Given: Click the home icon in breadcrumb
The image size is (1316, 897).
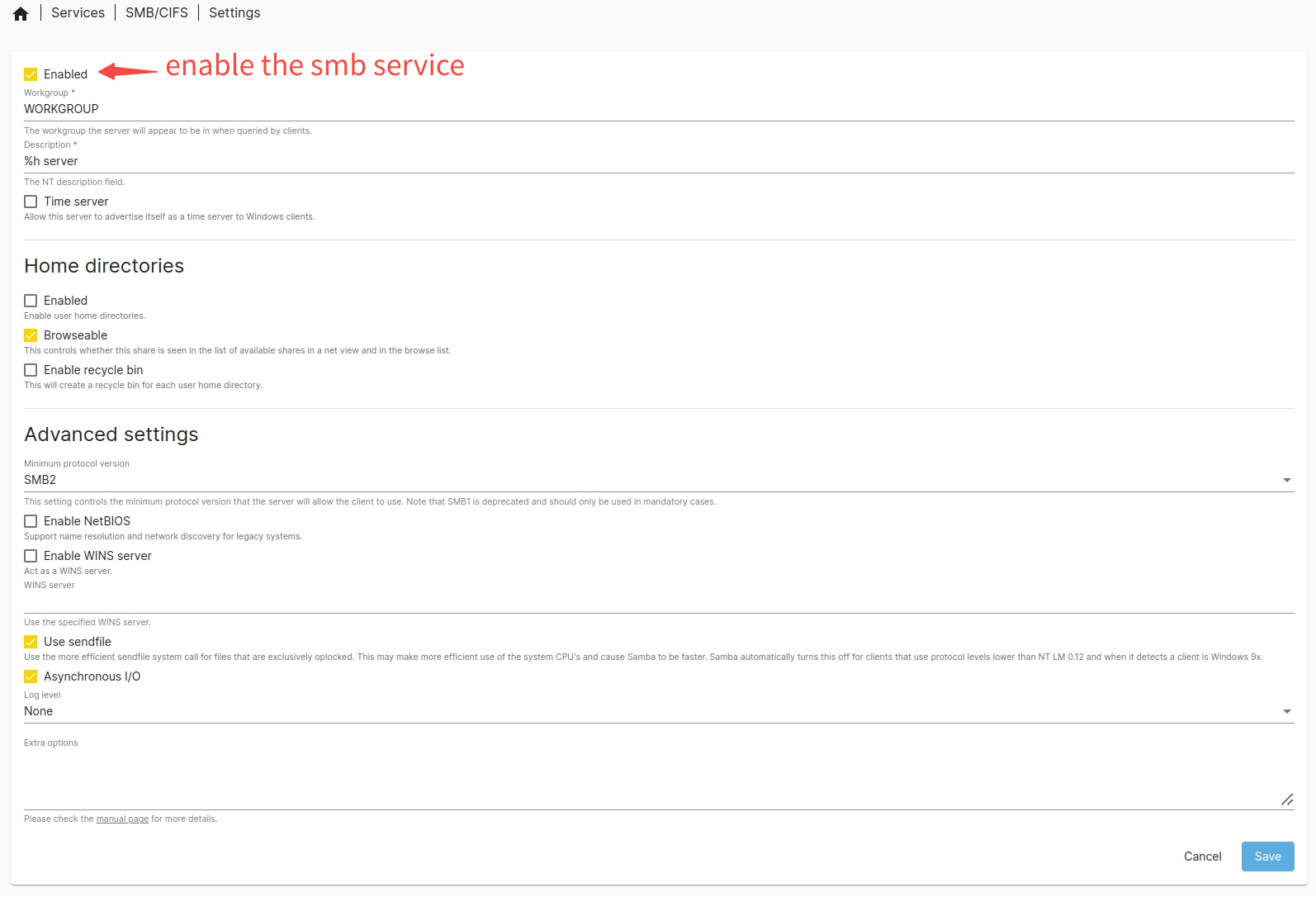Looking at the screenshot, I should point(21,13).
